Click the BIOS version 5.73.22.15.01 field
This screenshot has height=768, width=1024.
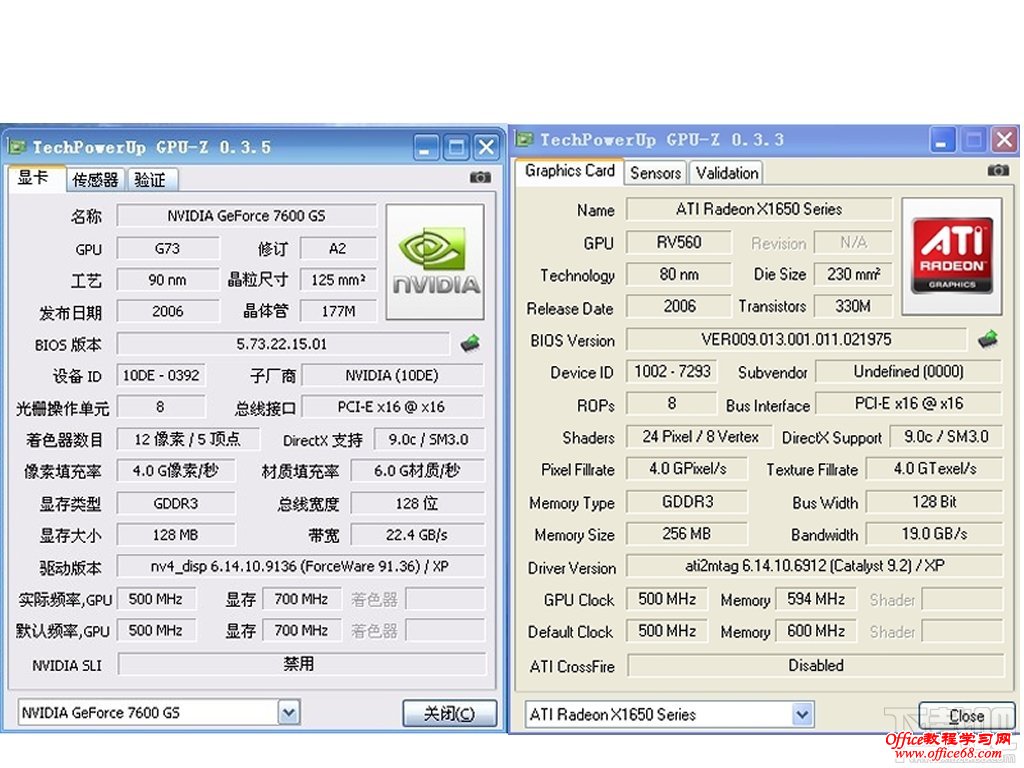[282, 344]
